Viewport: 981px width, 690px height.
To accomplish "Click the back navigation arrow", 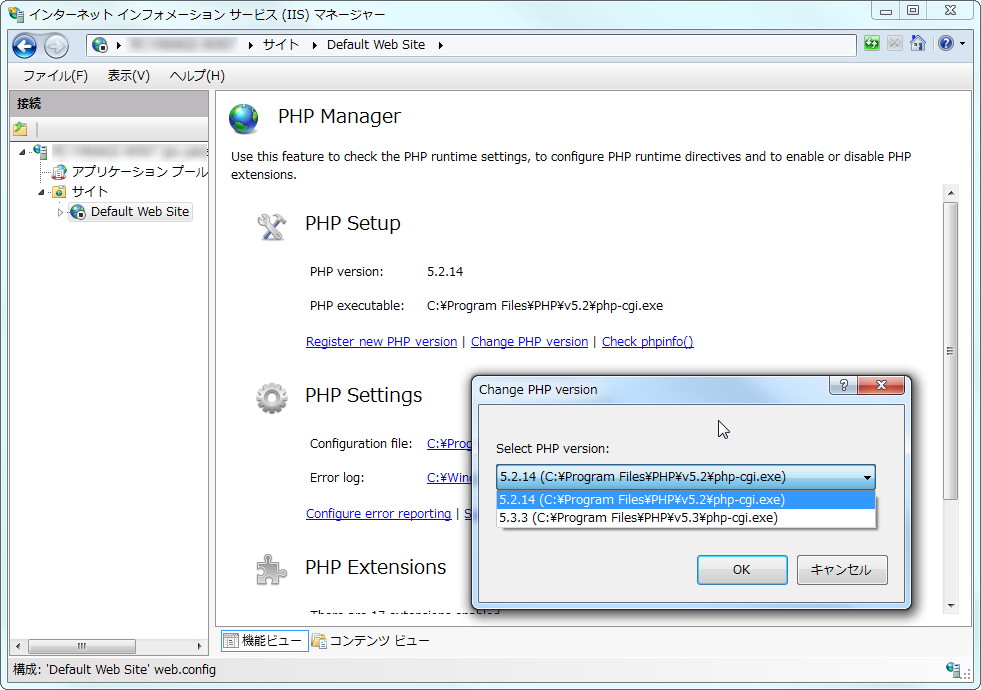I will coord(23,45).
